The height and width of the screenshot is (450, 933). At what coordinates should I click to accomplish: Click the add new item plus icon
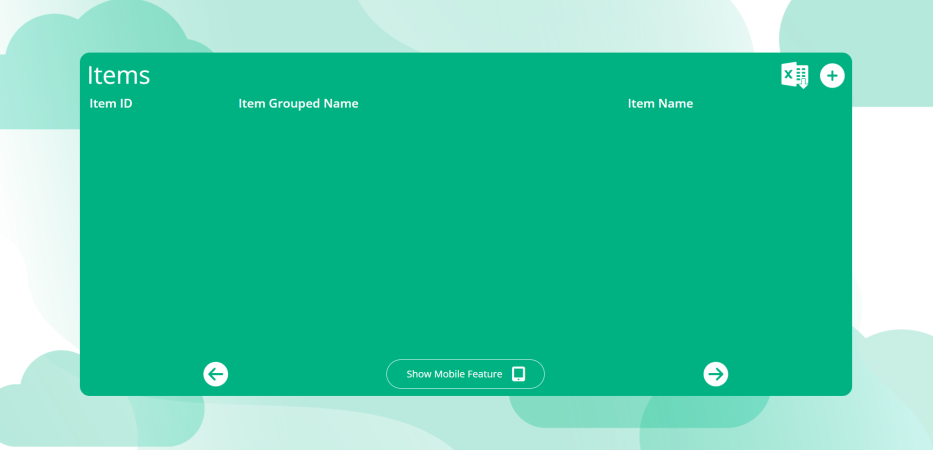coord(832,75)
